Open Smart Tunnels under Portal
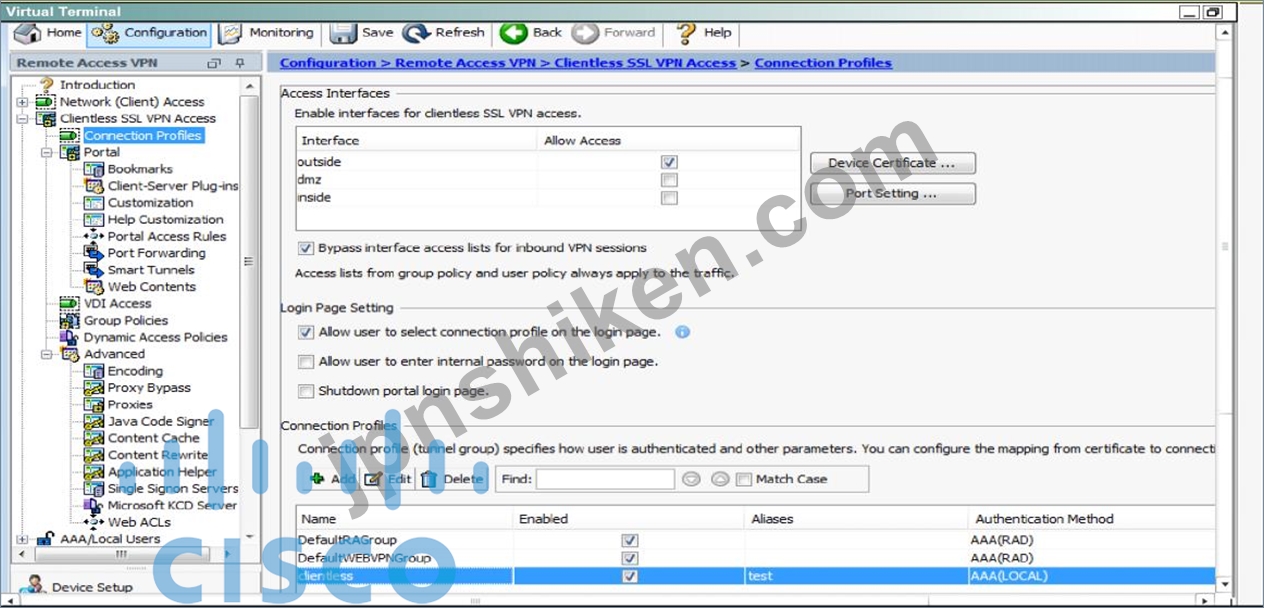 click(151, 270)
